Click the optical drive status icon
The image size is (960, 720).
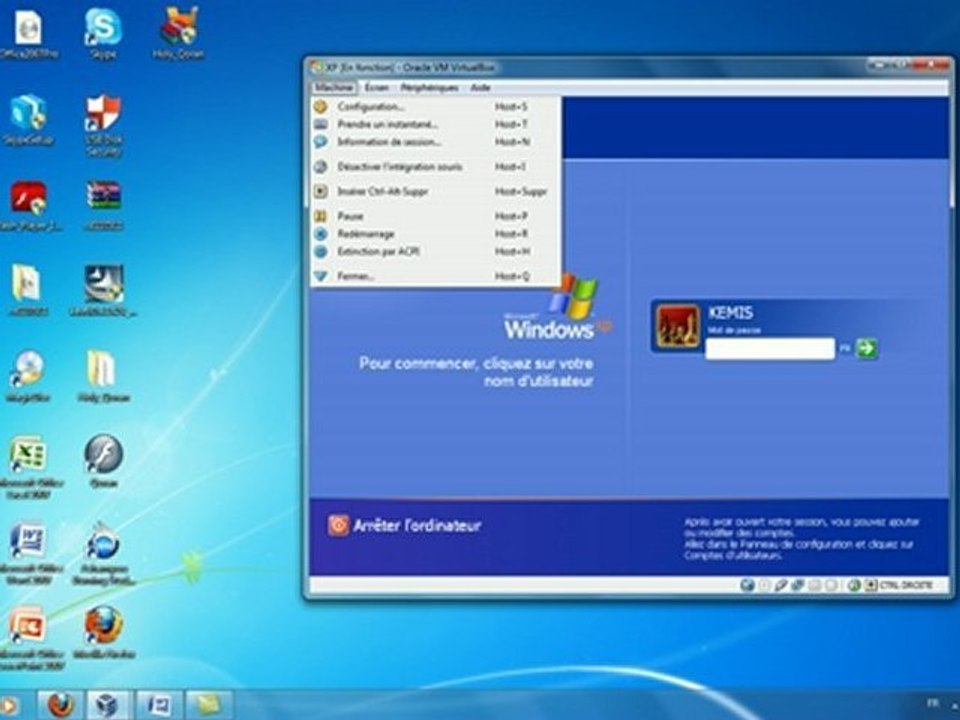(765, 585)
